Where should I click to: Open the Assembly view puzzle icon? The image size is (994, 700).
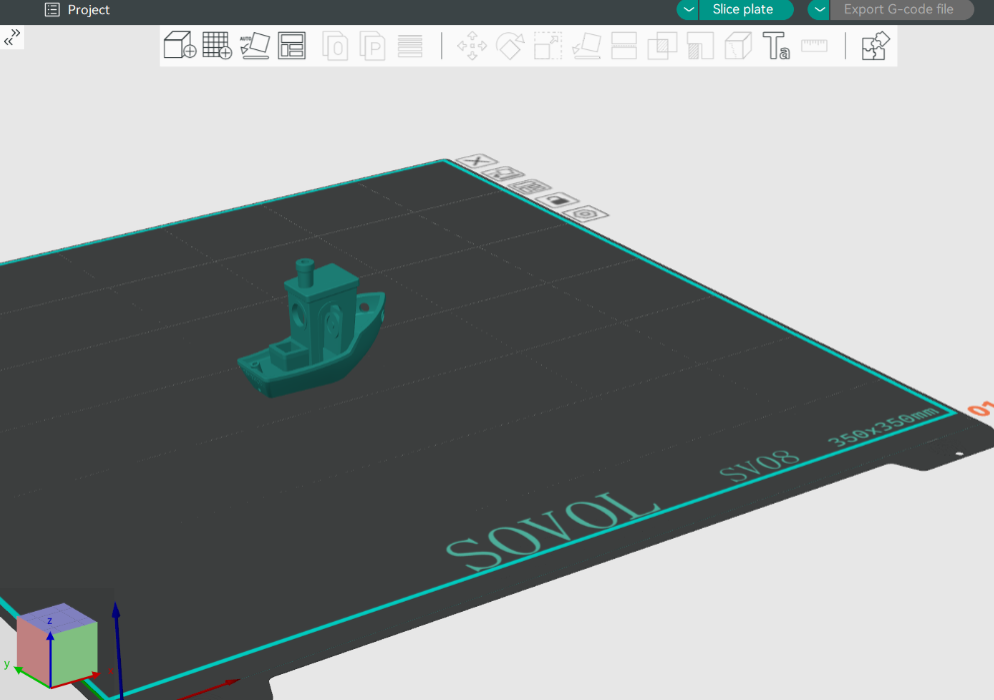tap(875, 46)
